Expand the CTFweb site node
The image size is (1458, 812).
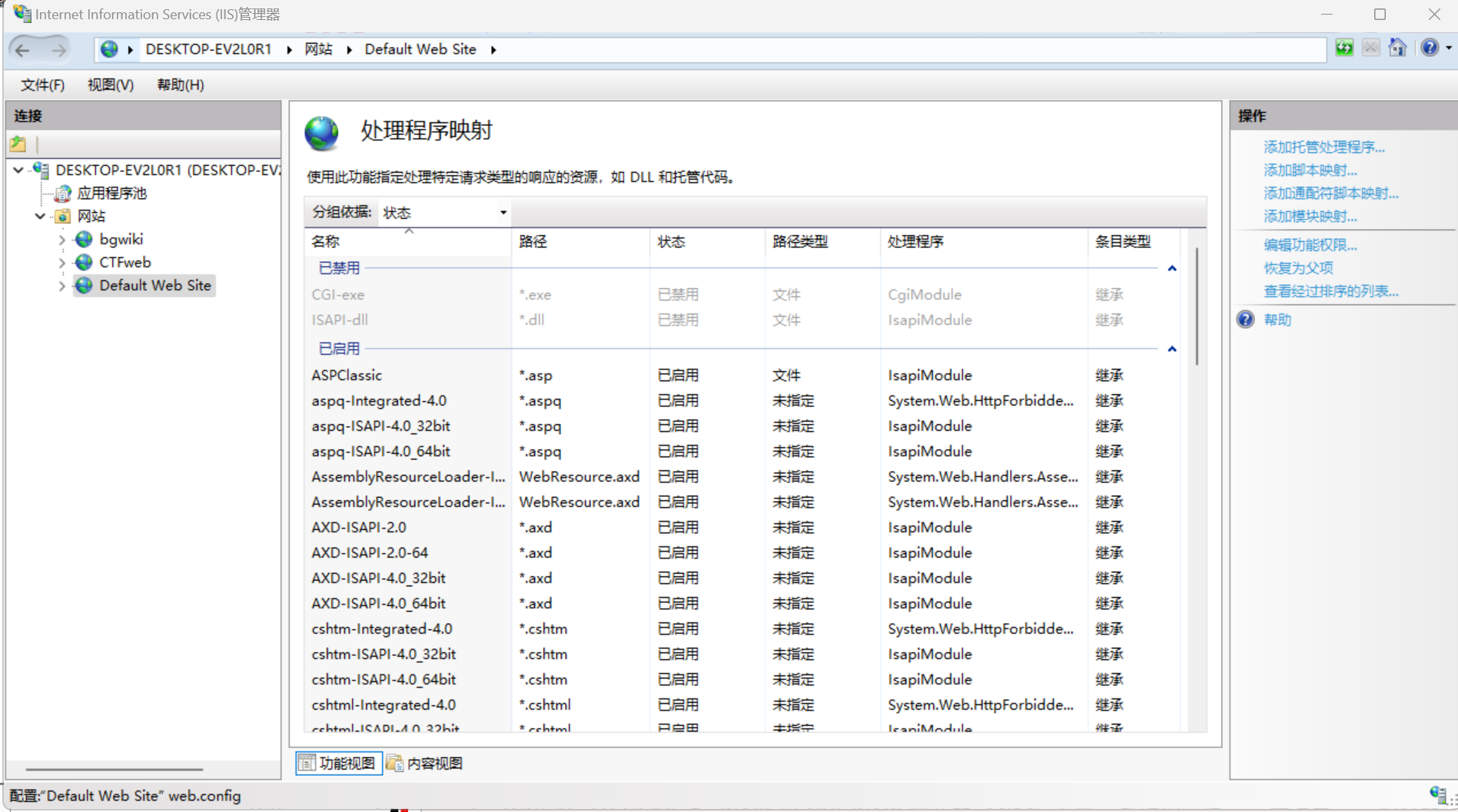point(62,263)
